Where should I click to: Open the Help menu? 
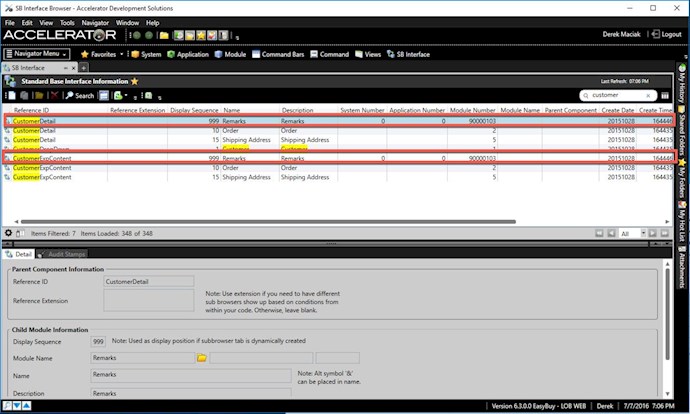(152, 23)
